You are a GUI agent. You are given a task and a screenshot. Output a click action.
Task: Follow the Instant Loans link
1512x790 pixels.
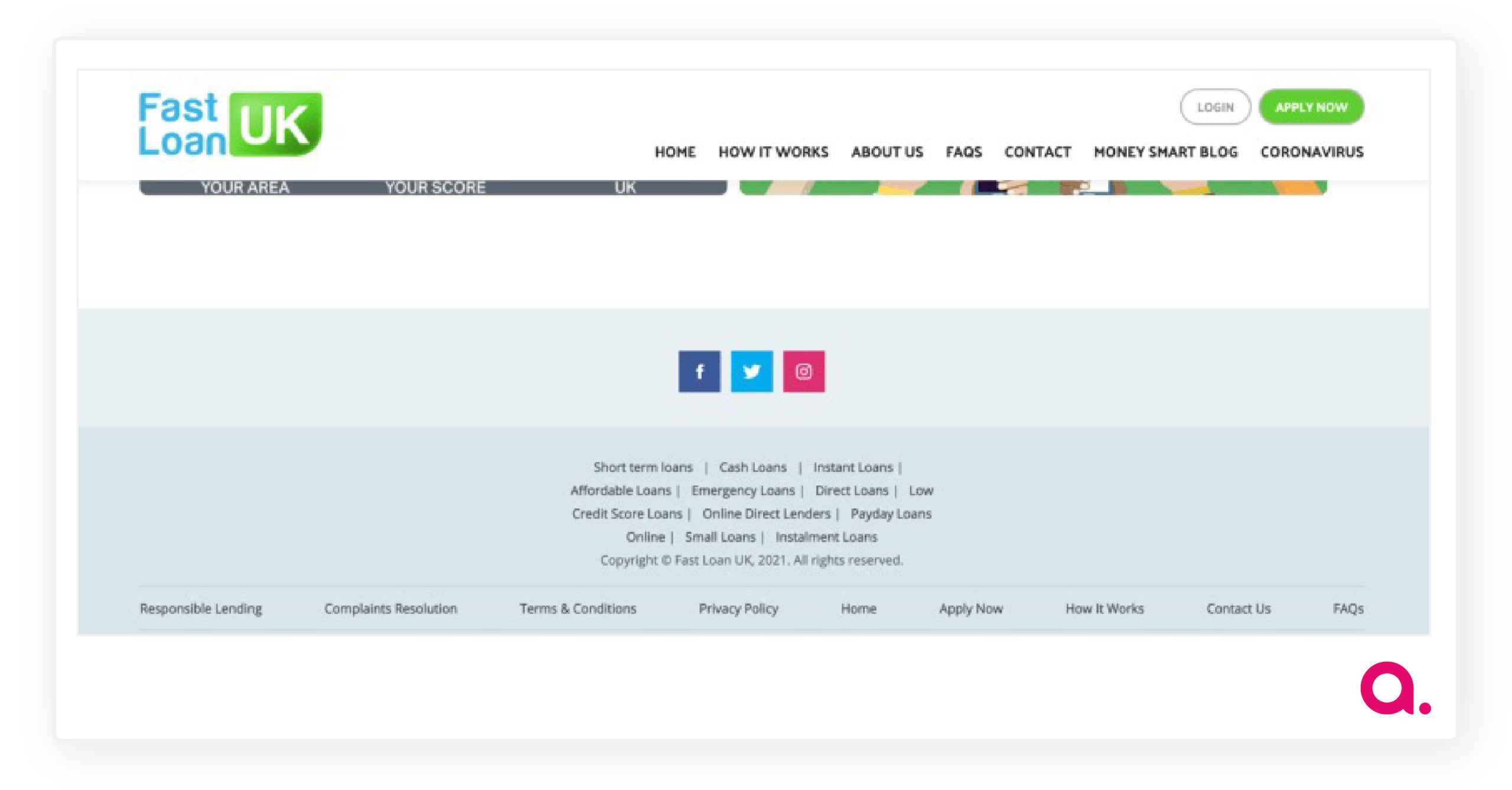pos(853,467)
